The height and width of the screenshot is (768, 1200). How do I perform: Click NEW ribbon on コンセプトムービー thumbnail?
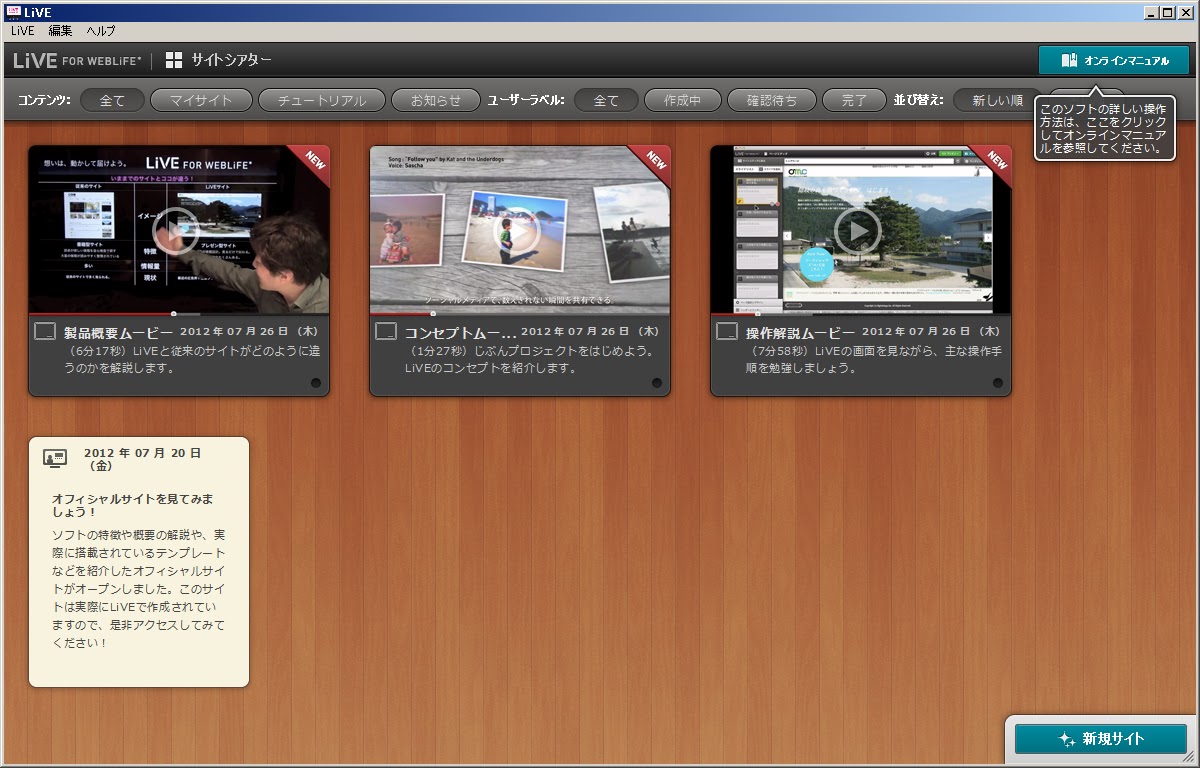click(x=654, y=162)
